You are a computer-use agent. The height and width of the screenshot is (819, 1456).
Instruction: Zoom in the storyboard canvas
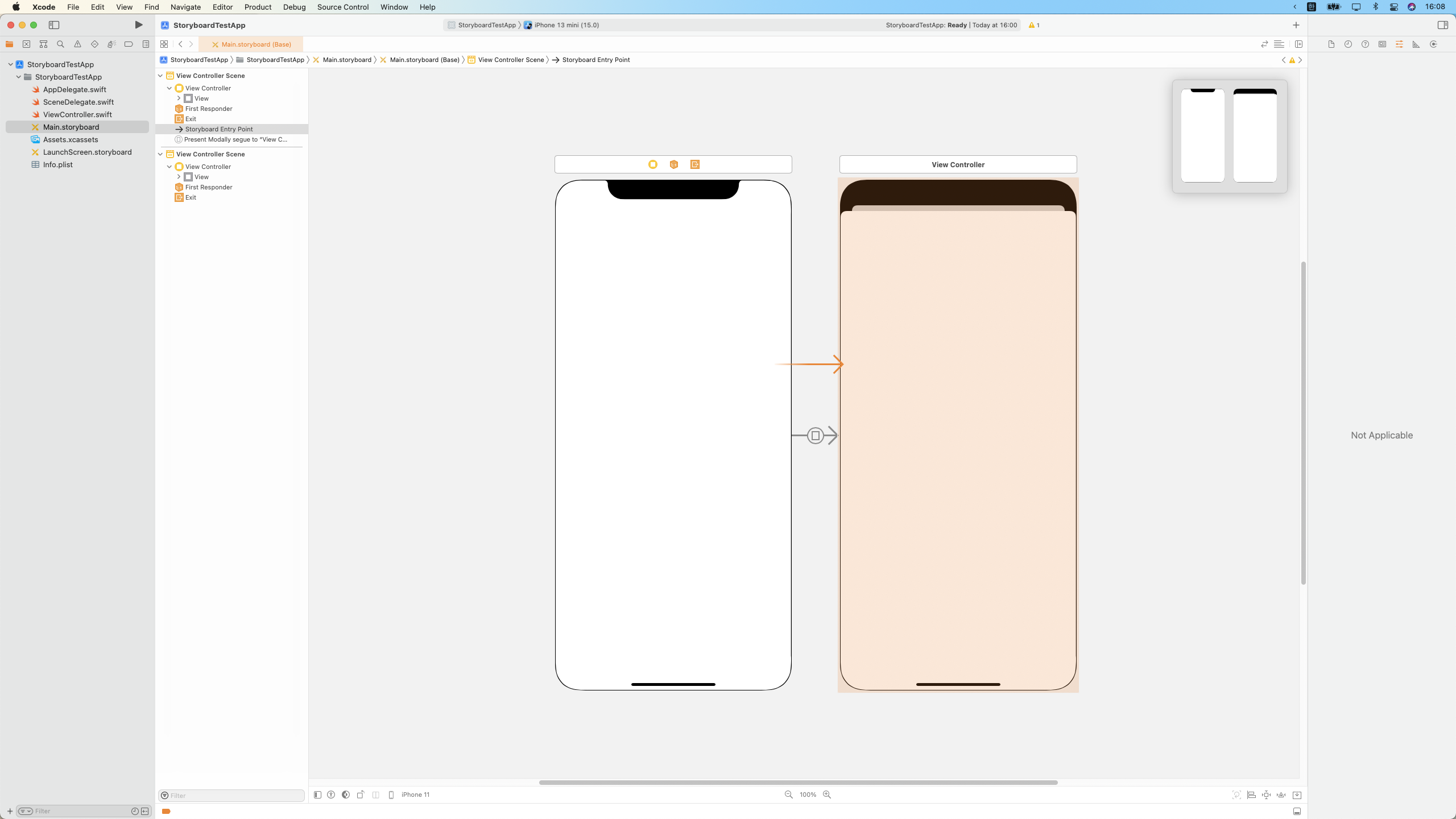827,795
